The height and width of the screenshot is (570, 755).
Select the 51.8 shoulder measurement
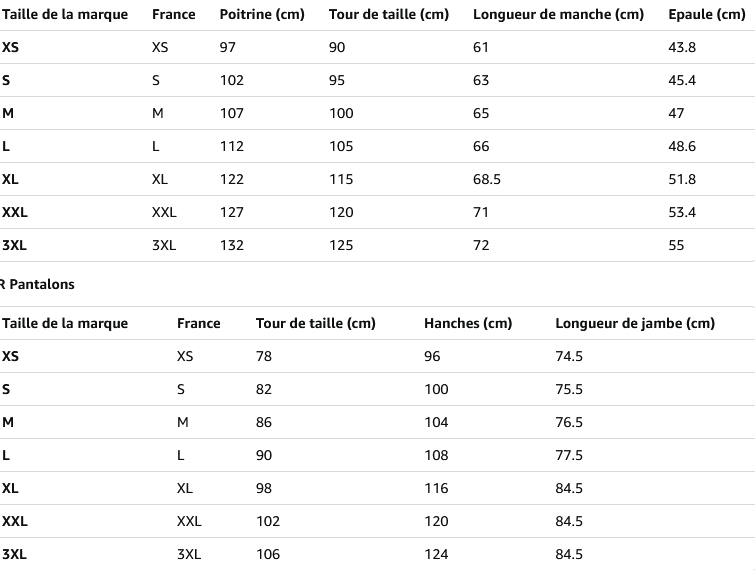[x=682, y=179]
